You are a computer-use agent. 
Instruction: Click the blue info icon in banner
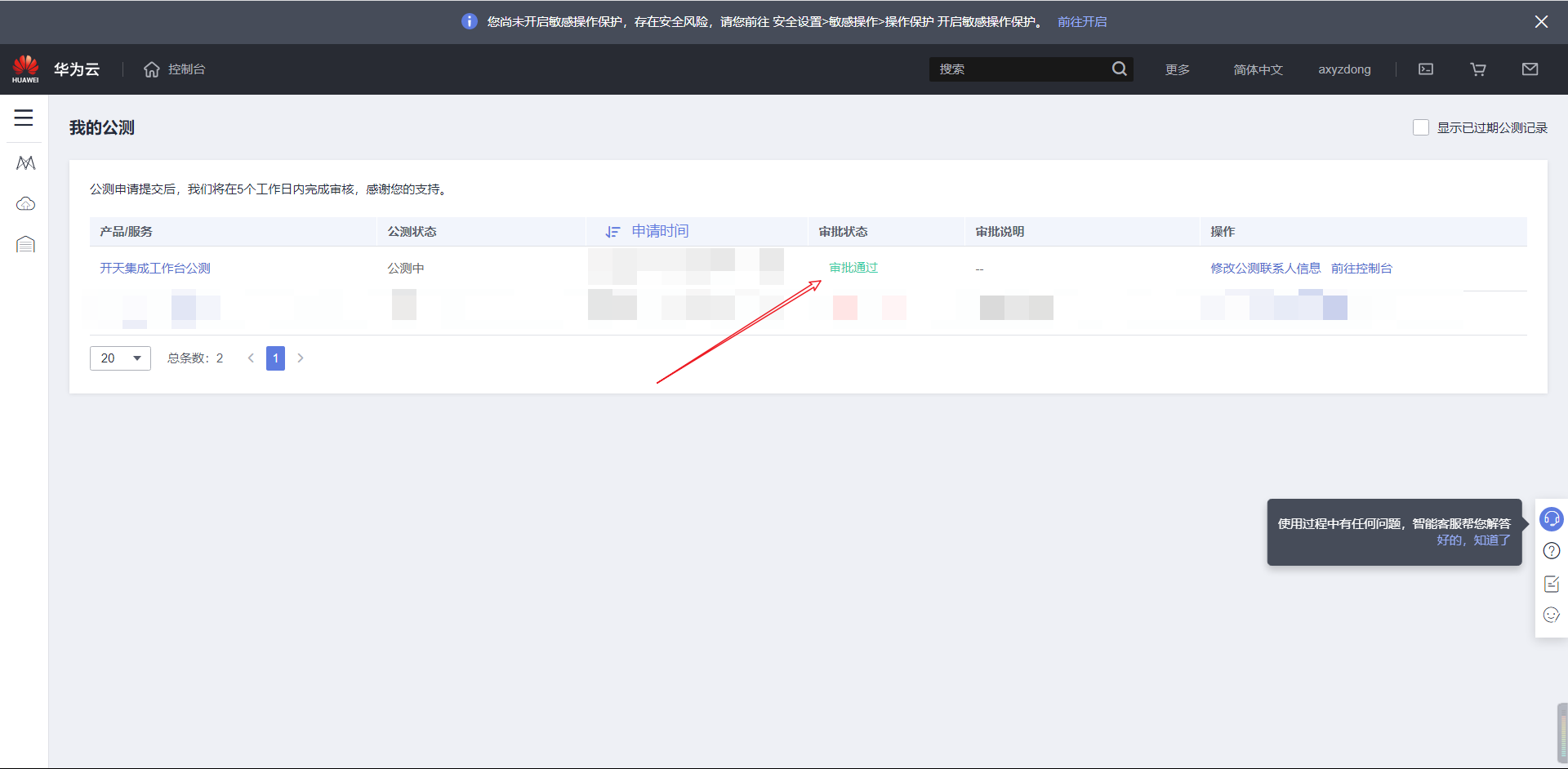coord(469,21)
